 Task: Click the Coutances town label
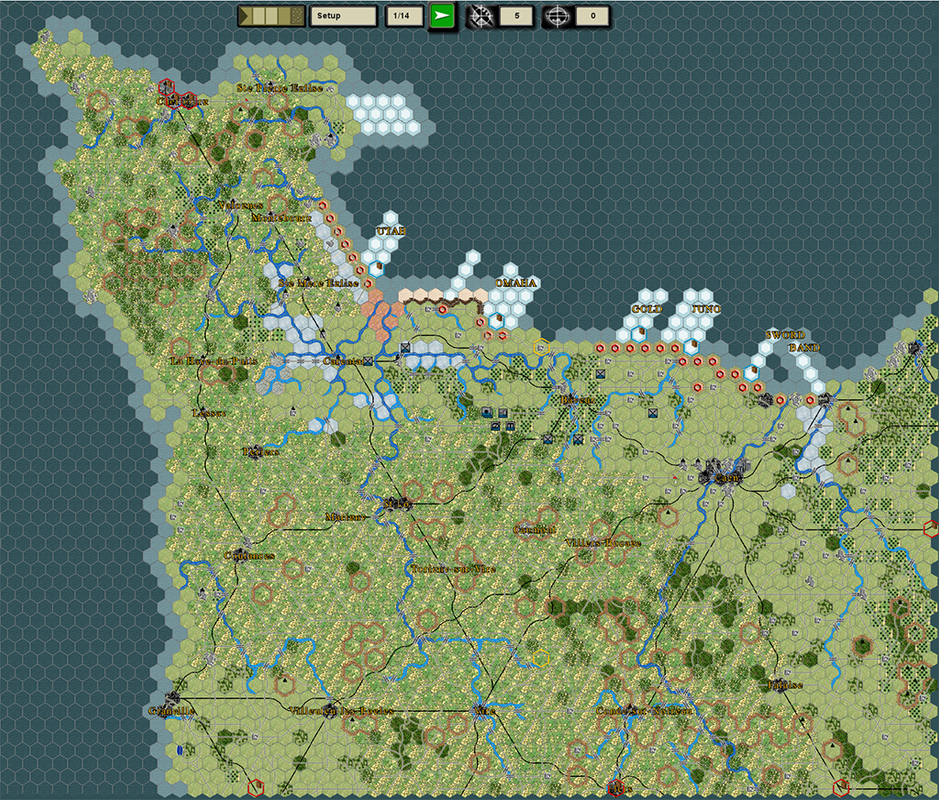[x=249, y=556]
